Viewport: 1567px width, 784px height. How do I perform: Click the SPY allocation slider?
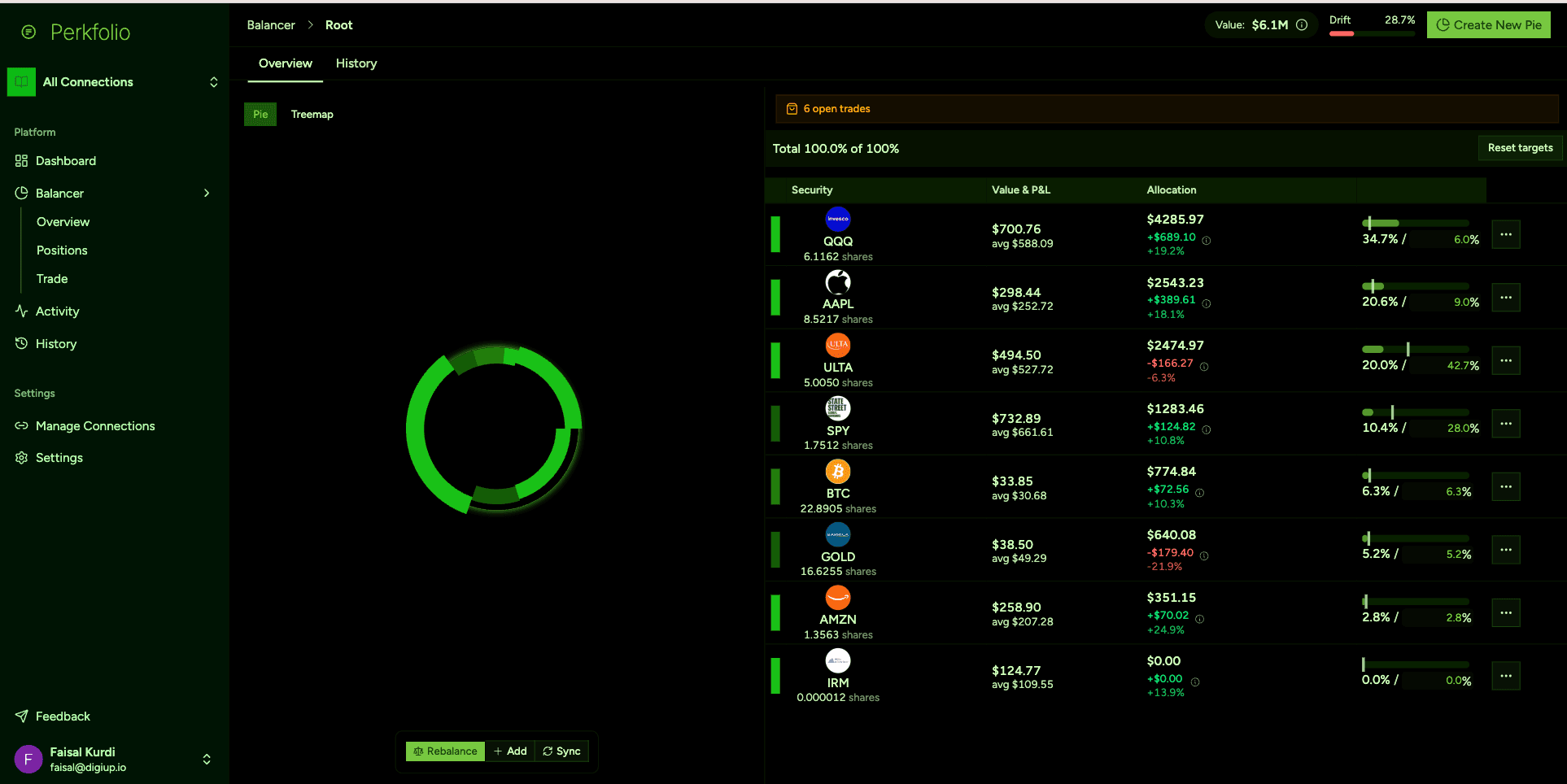(x=1416, y=412)
